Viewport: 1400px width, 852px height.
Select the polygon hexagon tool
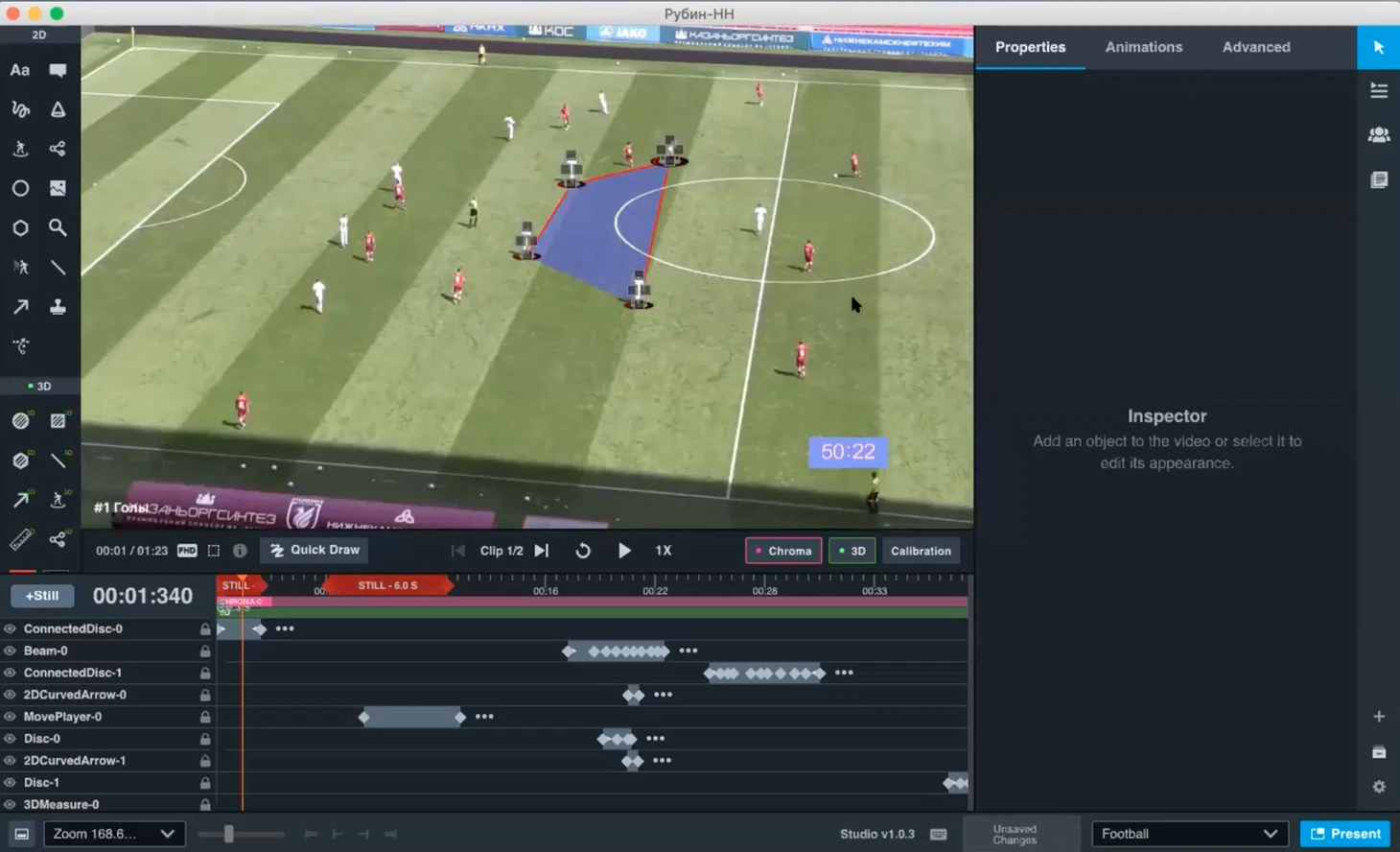[x=20, y=227]
